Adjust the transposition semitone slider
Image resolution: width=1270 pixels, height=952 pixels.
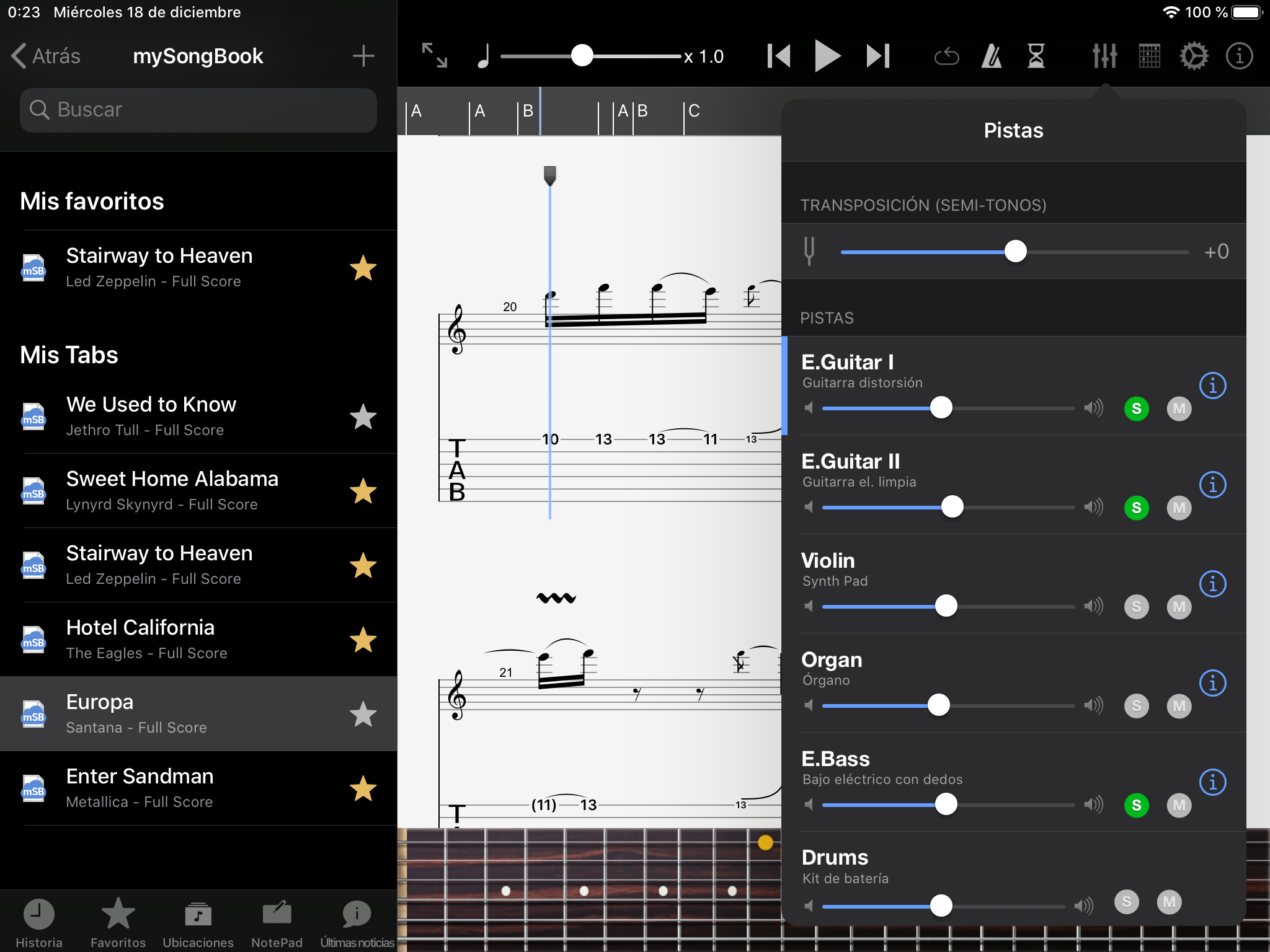point(1015,252)
